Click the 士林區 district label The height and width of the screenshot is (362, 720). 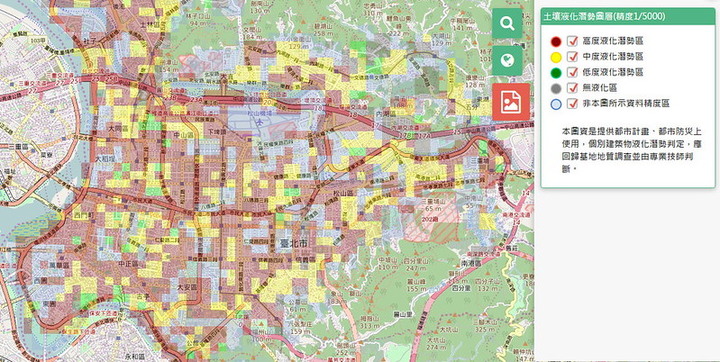(150, 24)
